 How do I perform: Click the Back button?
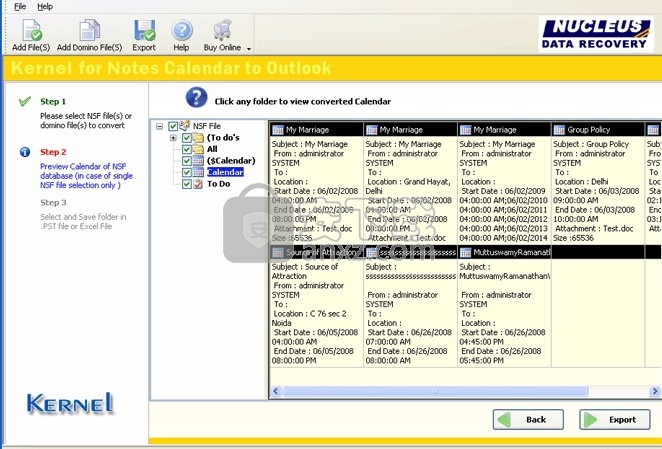coord(528,419)
